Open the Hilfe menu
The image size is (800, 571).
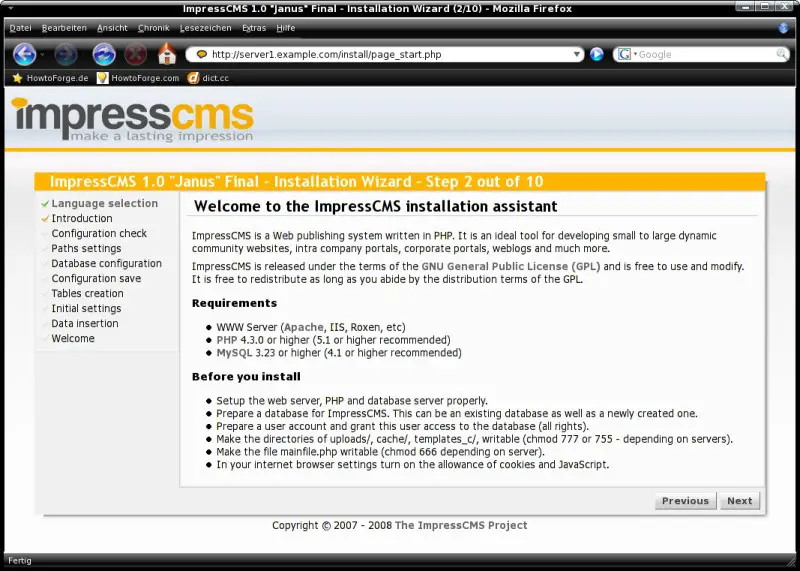click(x=286, y=28)
